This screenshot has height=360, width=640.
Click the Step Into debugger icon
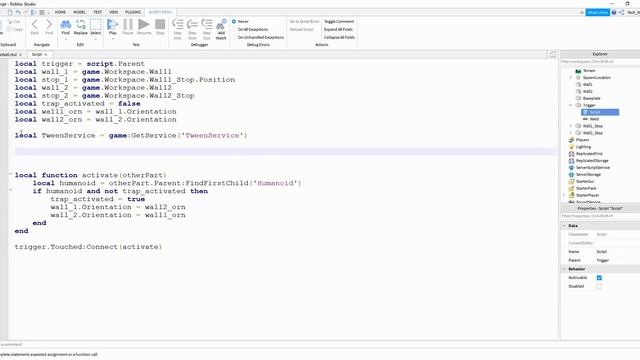tap(178, 24)
